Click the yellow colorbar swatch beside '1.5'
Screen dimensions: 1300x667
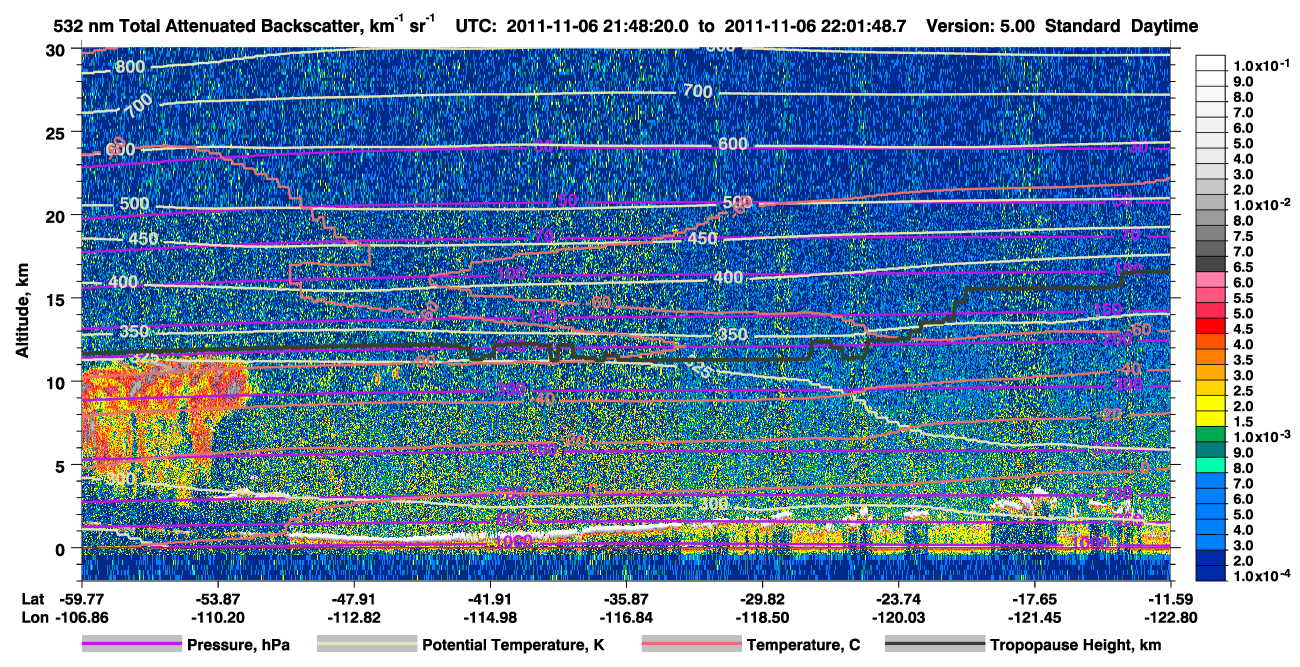click(x=1213, y=419)
